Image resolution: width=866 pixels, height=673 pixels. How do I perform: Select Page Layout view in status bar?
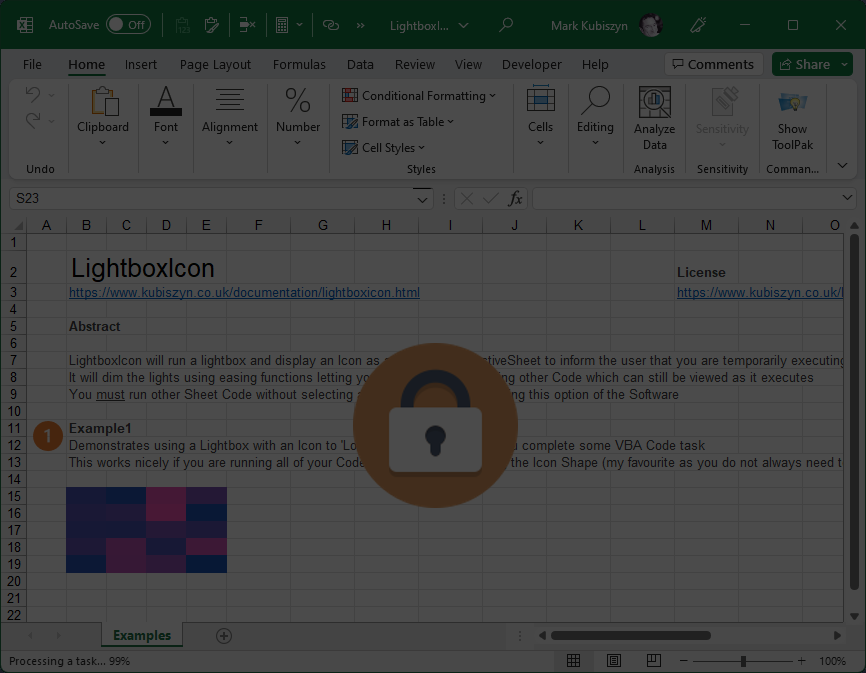pos(614,661)
